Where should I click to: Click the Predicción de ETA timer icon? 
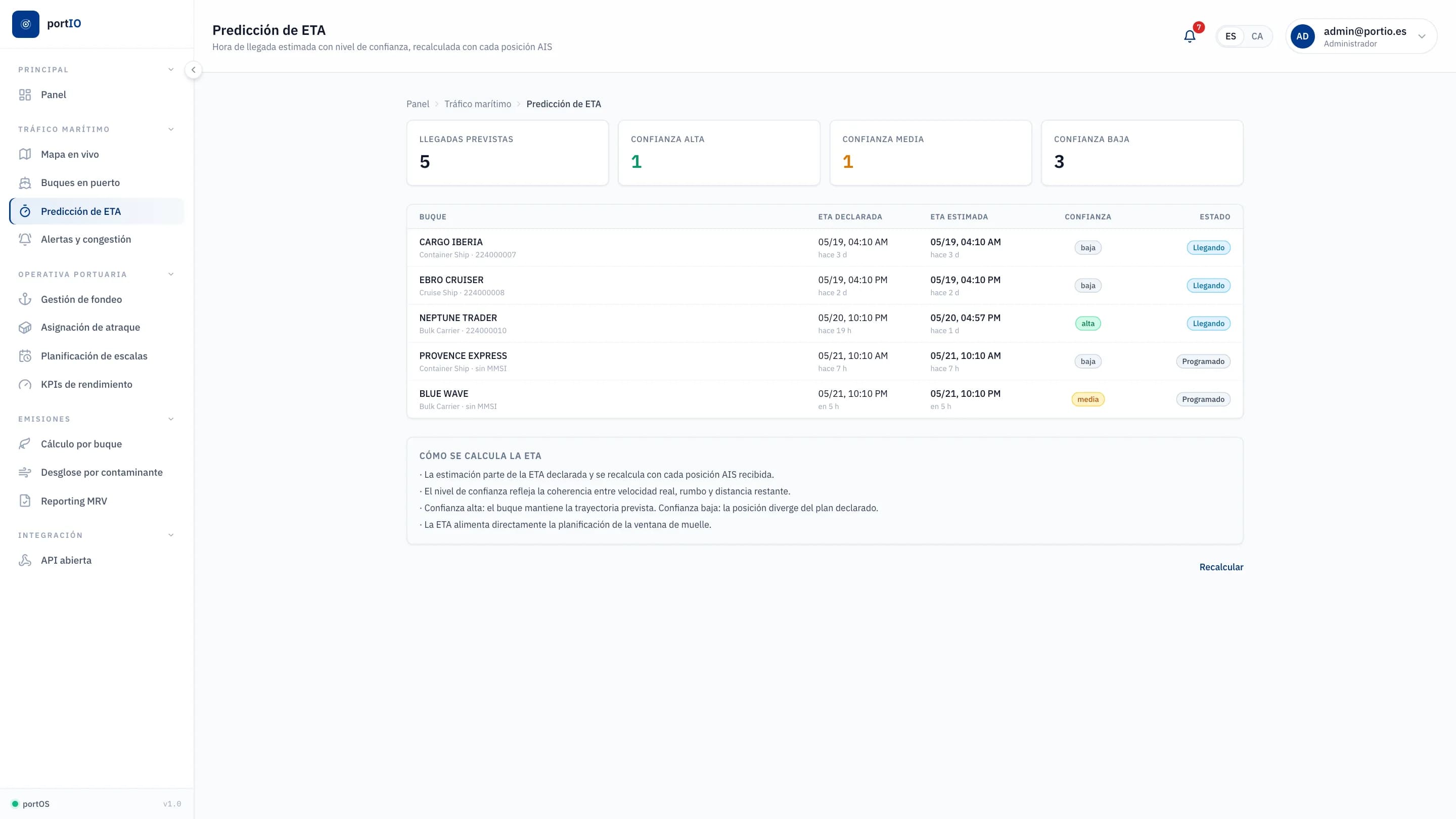click(25, 211)
